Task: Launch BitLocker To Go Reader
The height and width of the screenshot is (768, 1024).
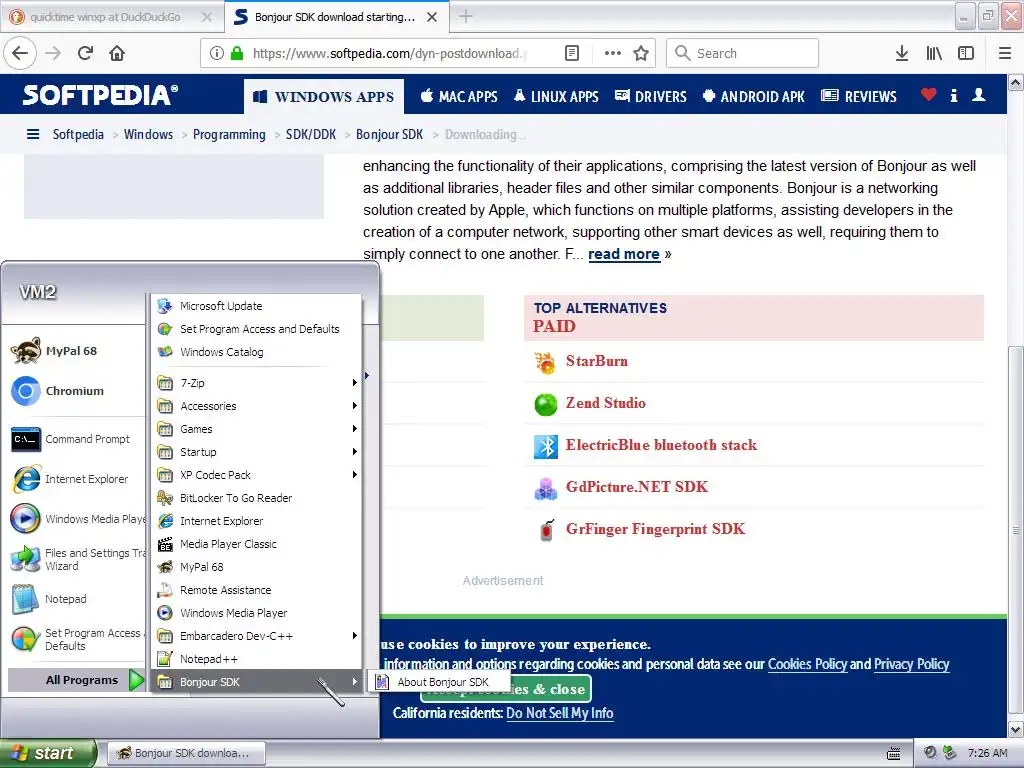Action: (x=257, y=498)
